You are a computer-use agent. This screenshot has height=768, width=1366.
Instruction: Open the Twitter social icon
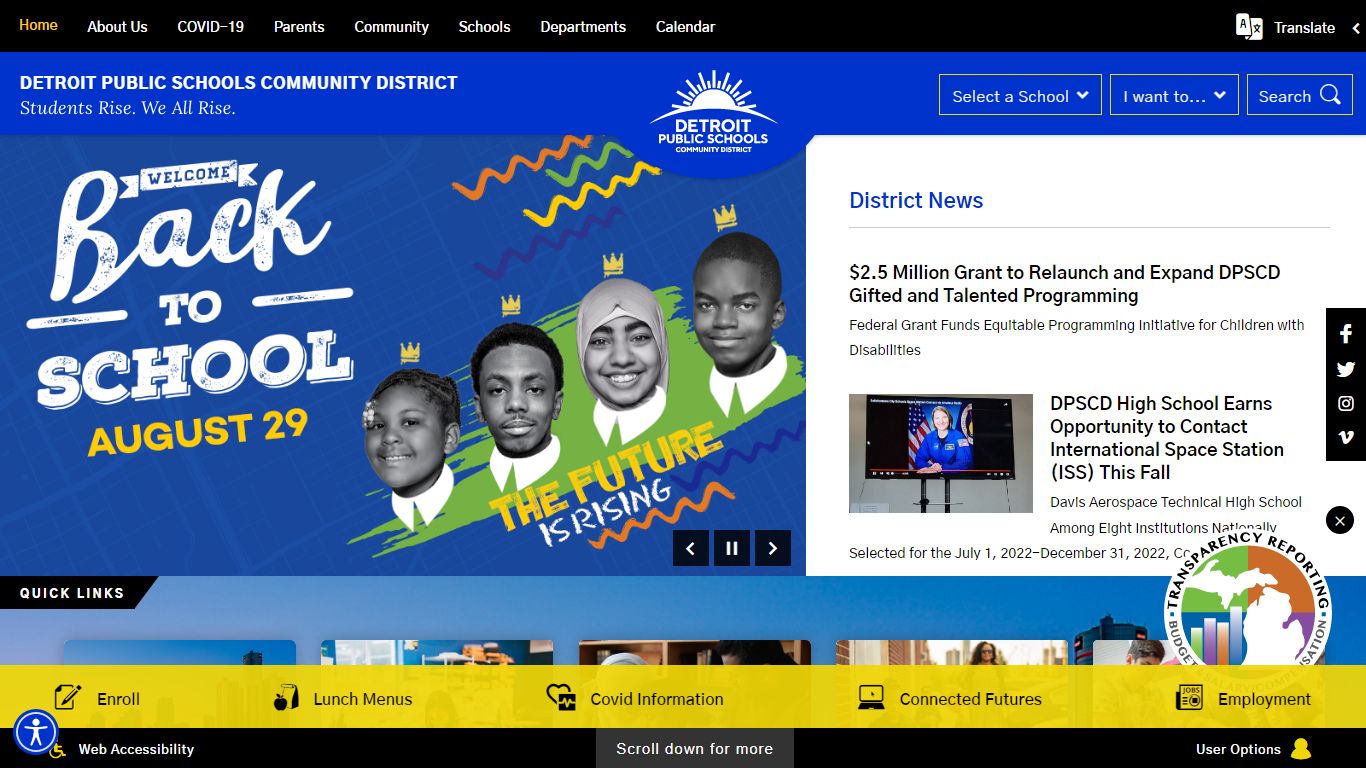[1346, 369]
